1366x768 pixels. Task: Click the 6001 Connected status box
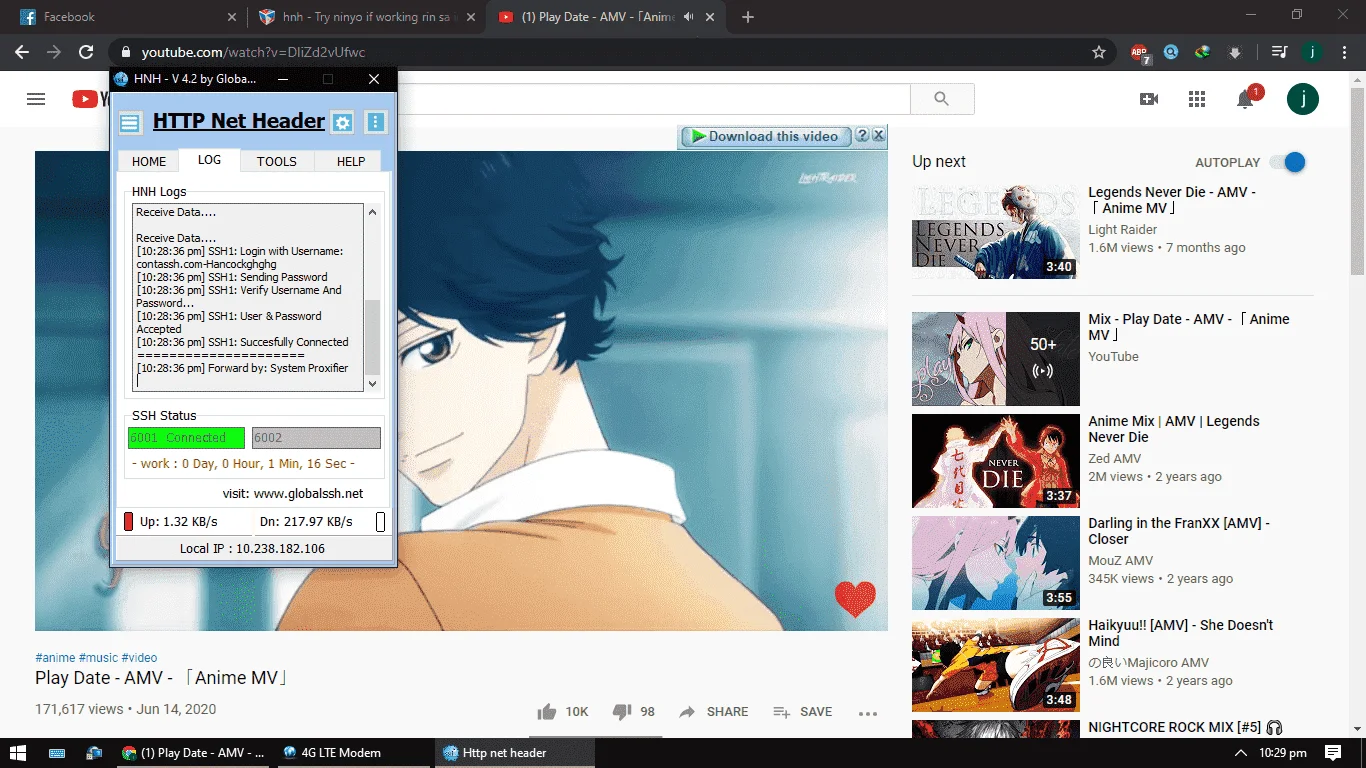tap(186, 438)
